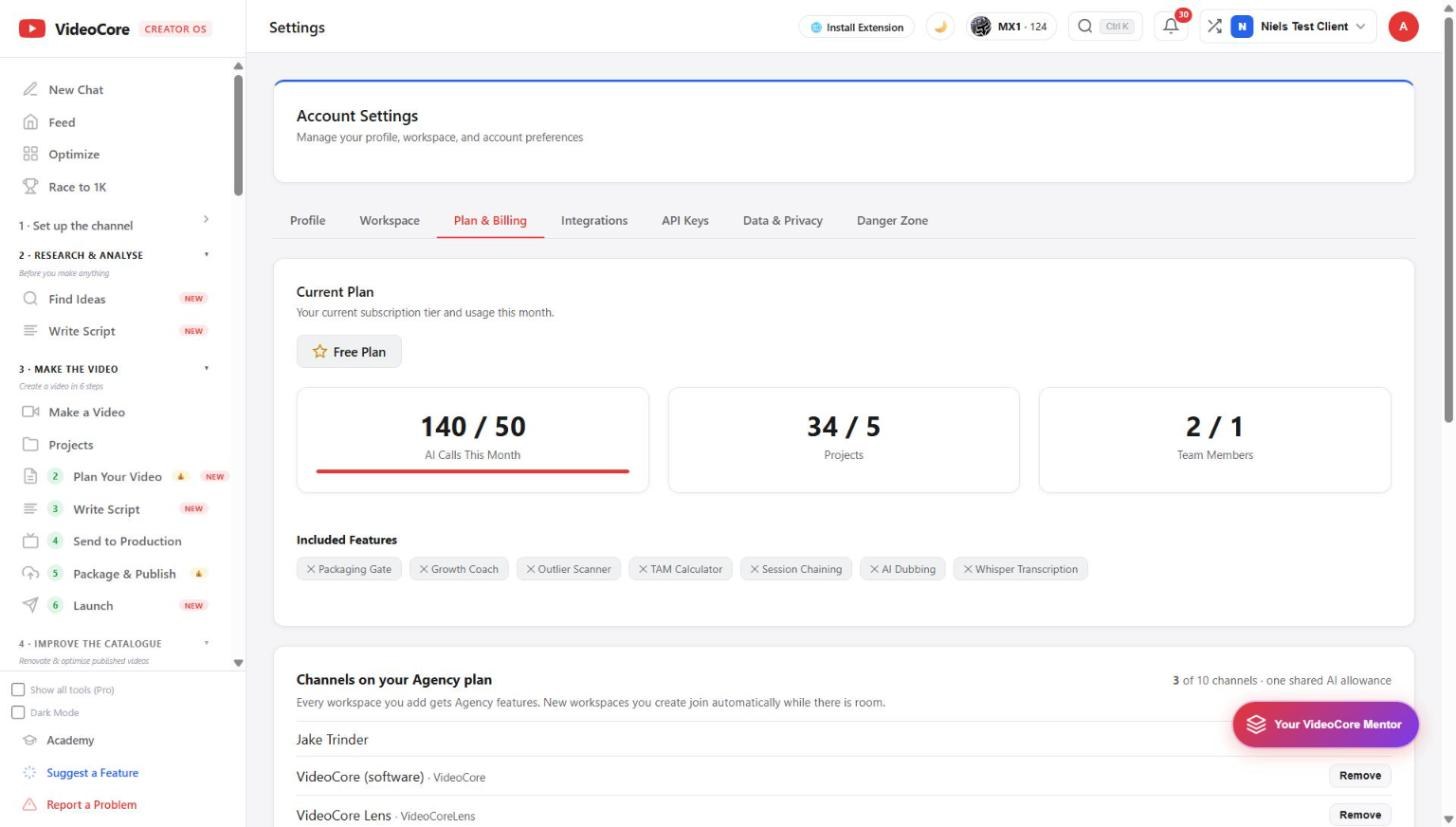Open the user avatar A
This screenshot has width=1456, height=827.
coord(1403,27)
